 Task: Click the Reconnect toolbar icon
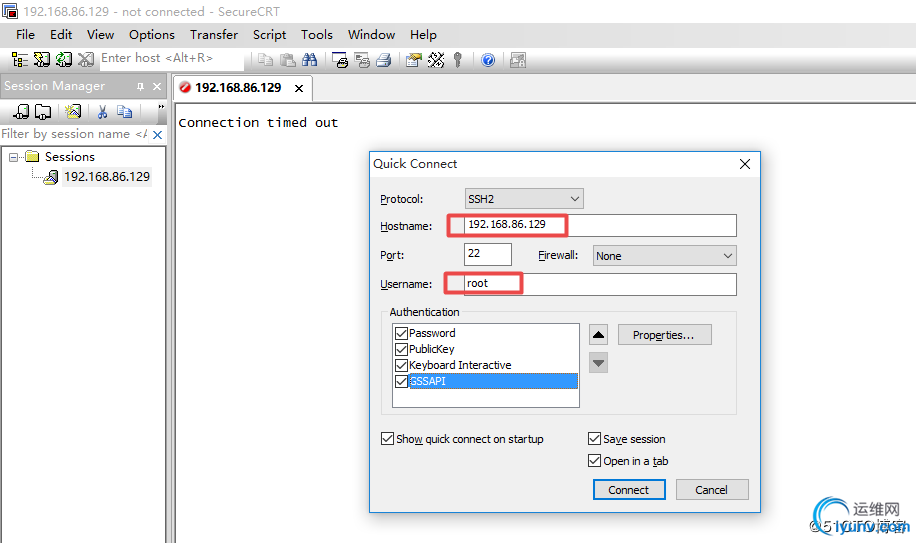point(64,60)
